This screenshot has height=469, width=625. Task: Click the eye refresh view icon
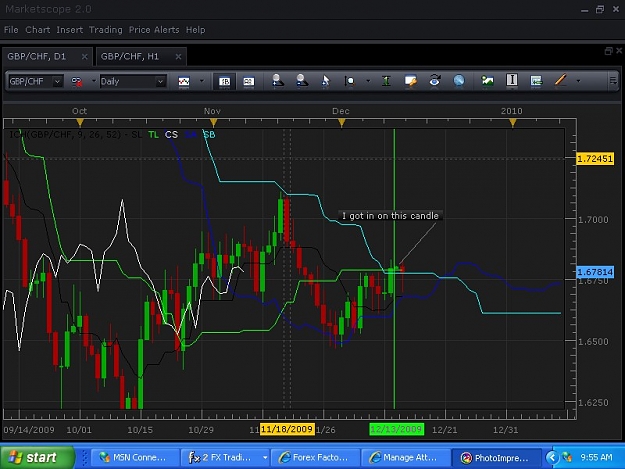434,80
